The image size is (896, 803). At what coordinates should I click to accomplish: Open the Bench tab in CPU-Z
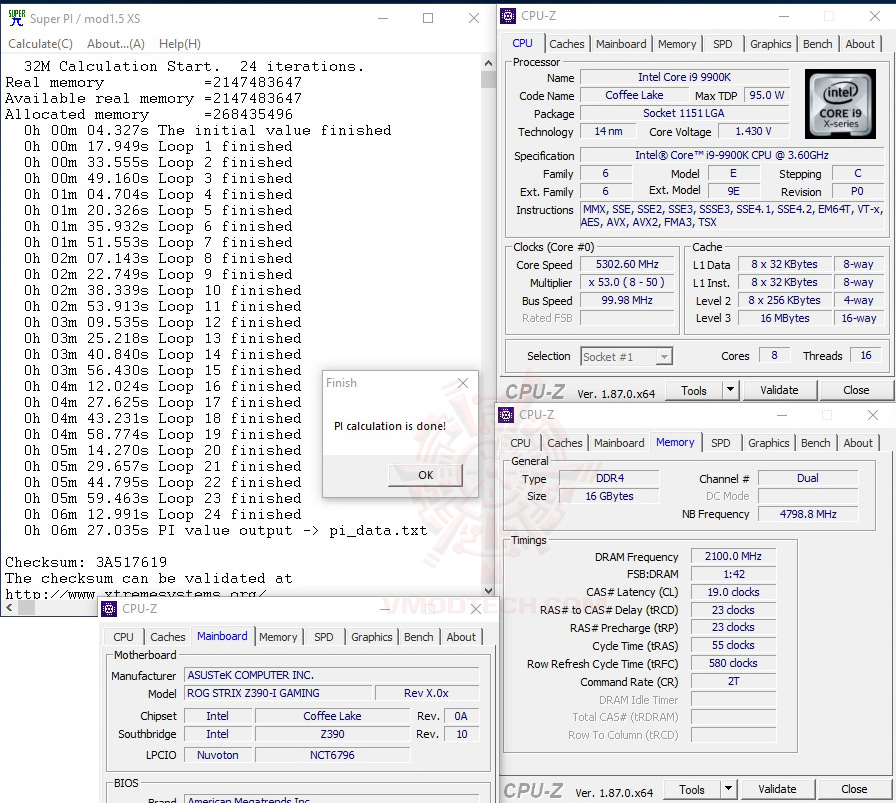pos(817,44)
